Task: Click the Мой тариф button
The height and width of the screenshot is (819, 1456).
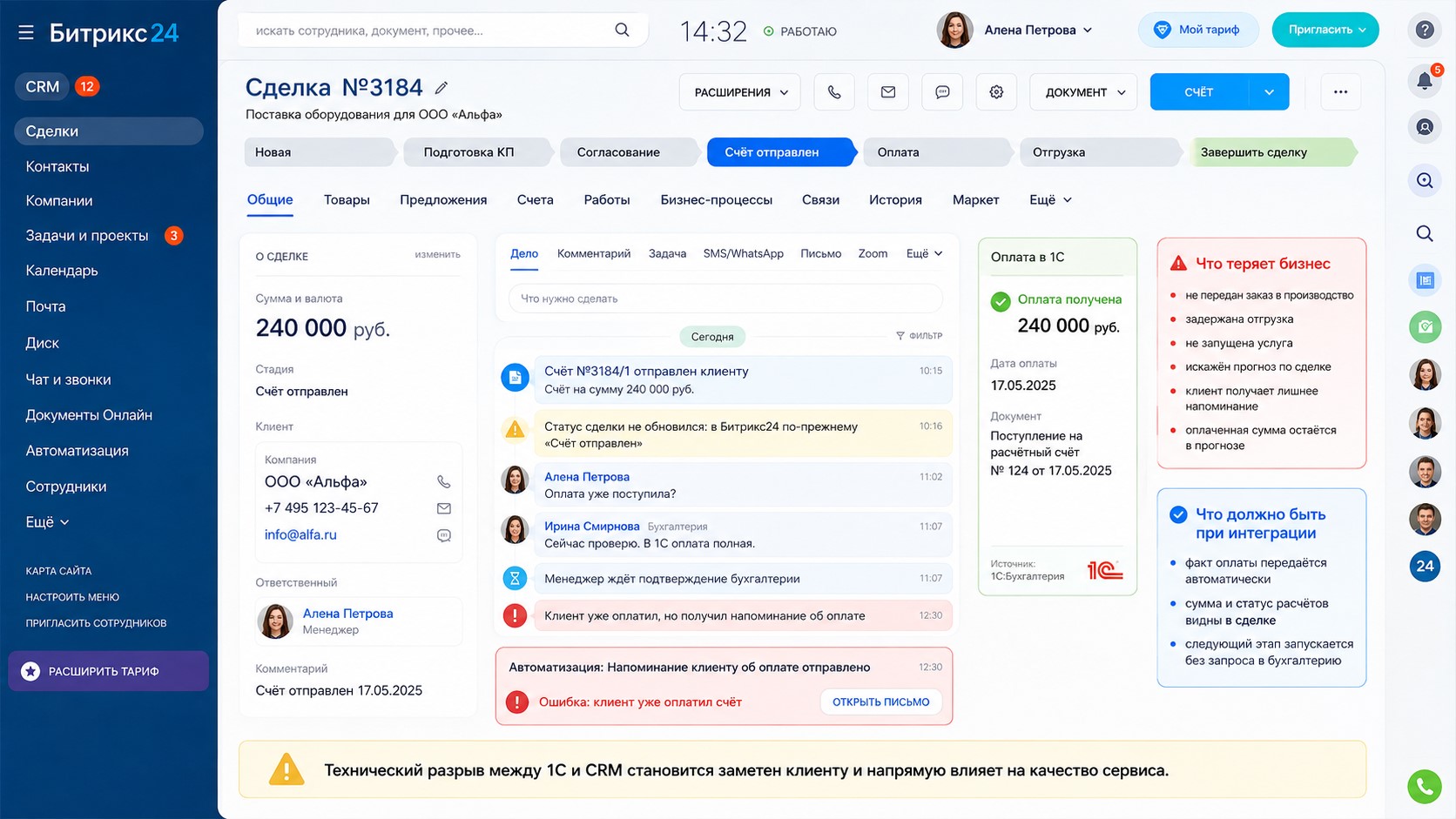Action: point(1198,30)
